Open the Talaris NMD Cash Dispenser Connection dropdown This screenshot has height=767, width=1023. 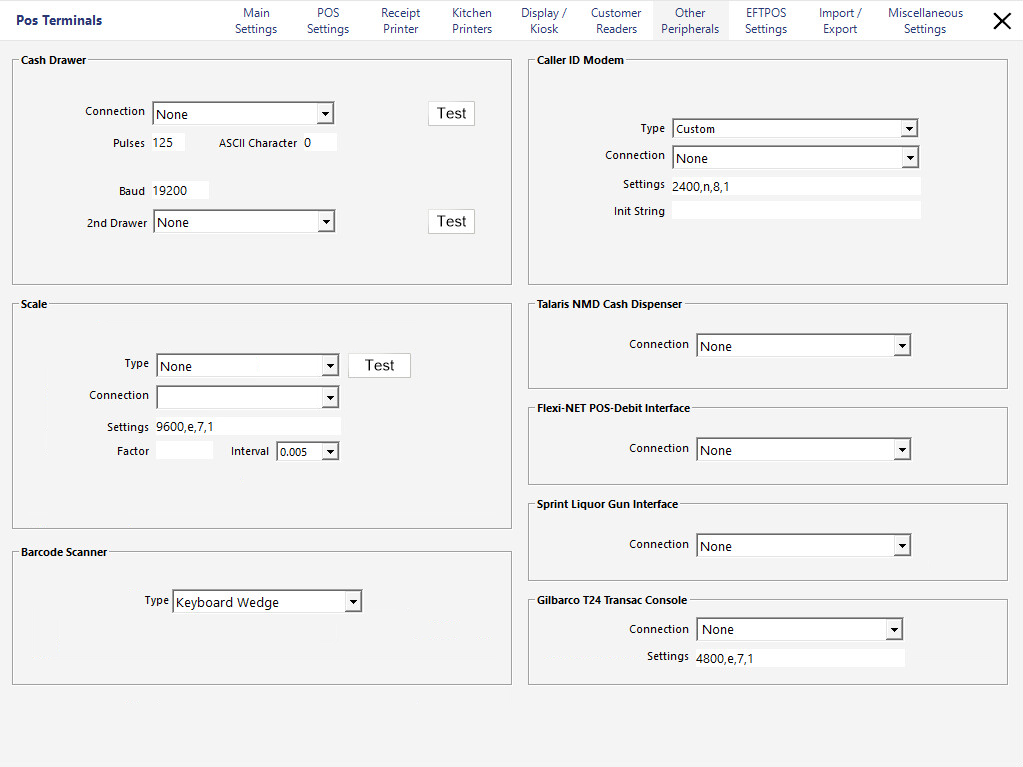click(x=901, y=345)
